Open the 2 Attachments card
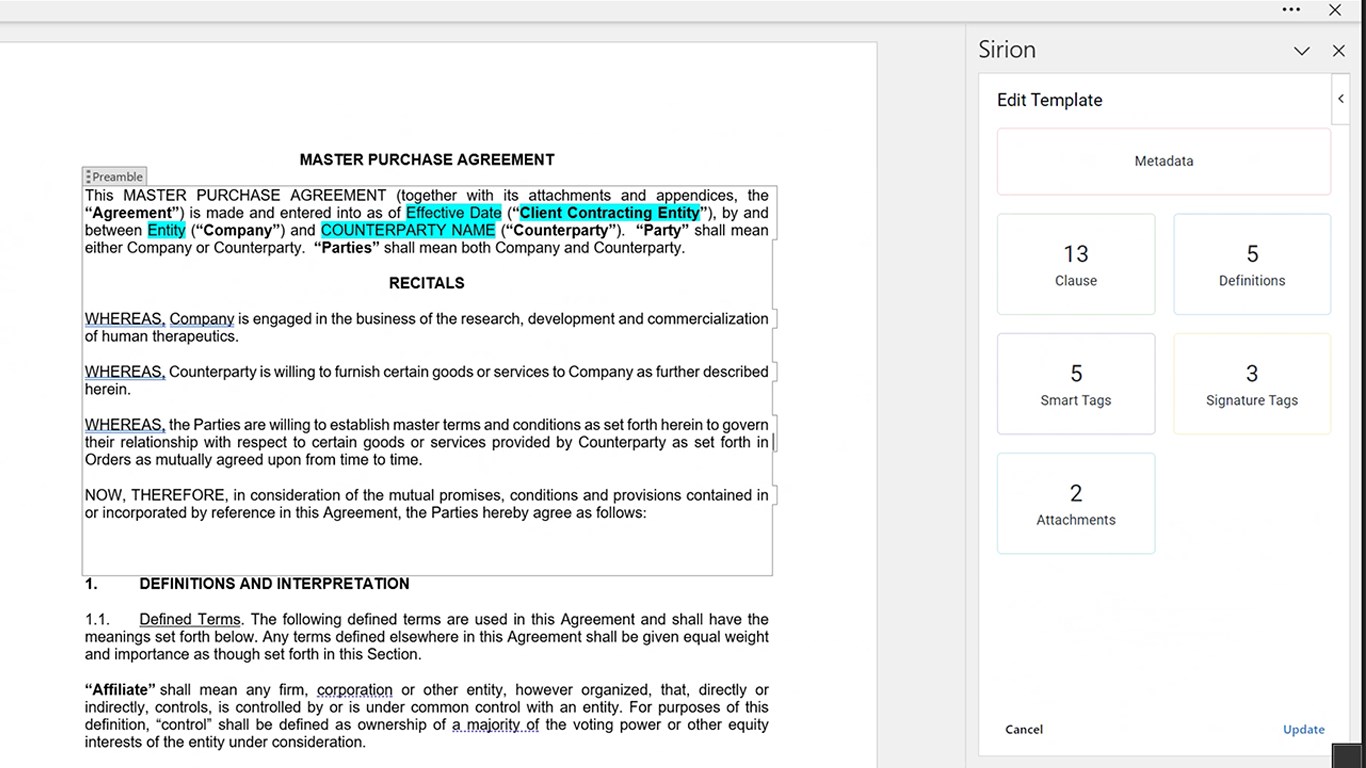1366x768 pixels. pos(1076,504)
